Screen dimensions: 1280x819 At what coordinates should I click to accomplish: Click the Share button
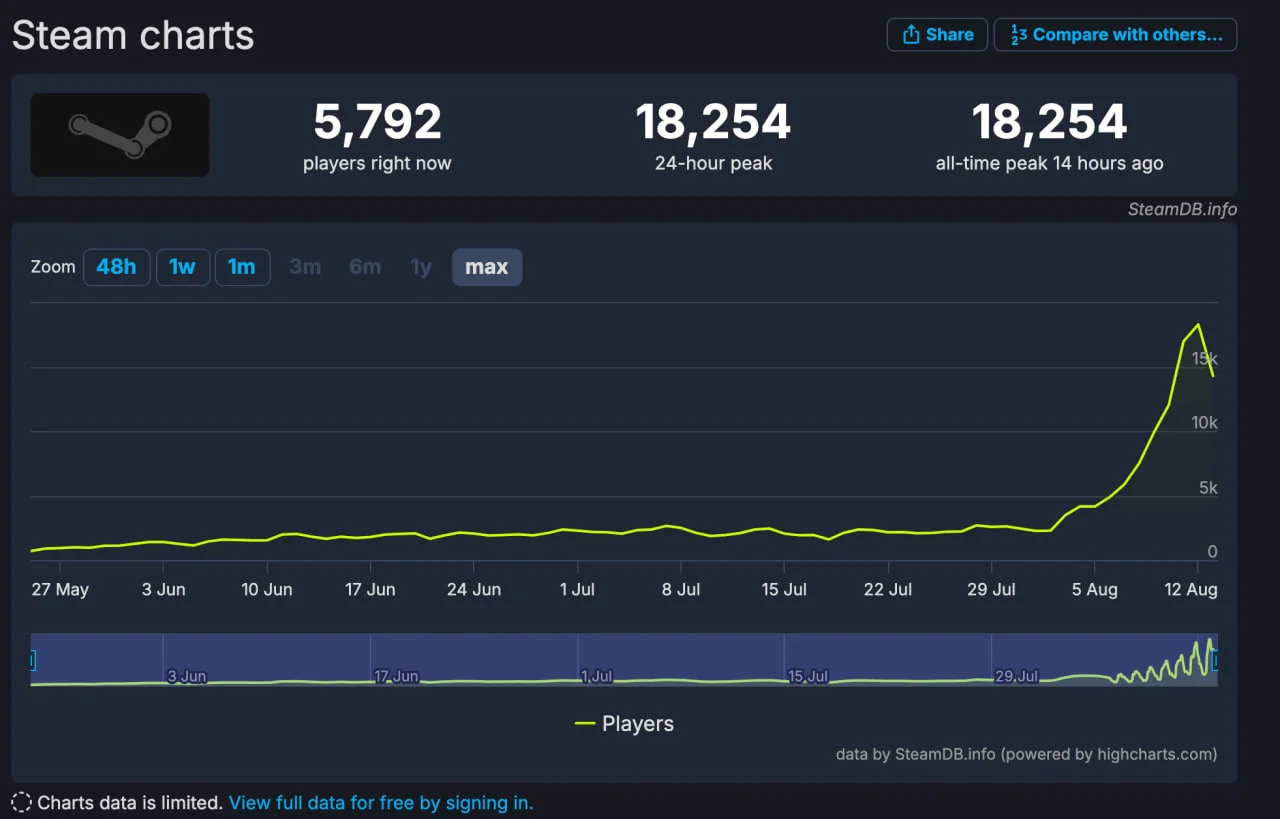click(937, 34)
